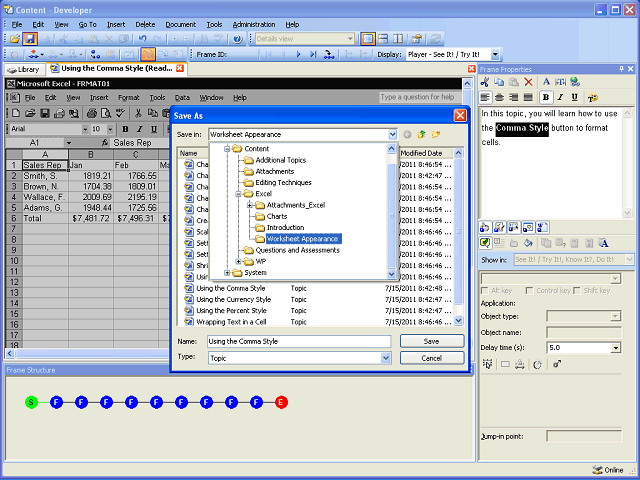This screenshot has height=480, width=640.
Task: Select the Introduction folder in tree
Action: (285, 227)
